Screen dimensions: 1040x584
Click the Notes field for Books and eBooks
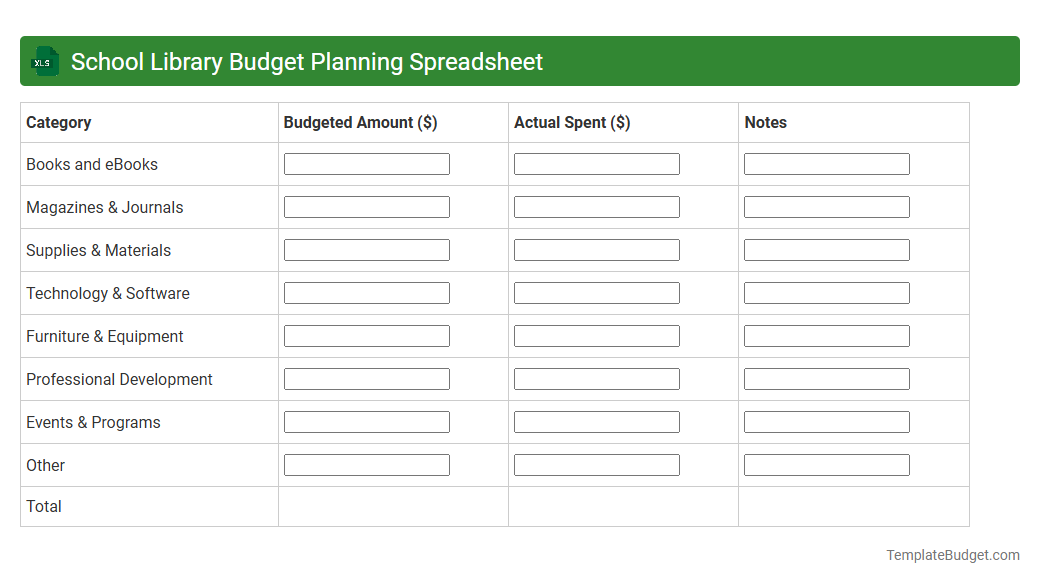pyautogui.click(x=826, y=163)
